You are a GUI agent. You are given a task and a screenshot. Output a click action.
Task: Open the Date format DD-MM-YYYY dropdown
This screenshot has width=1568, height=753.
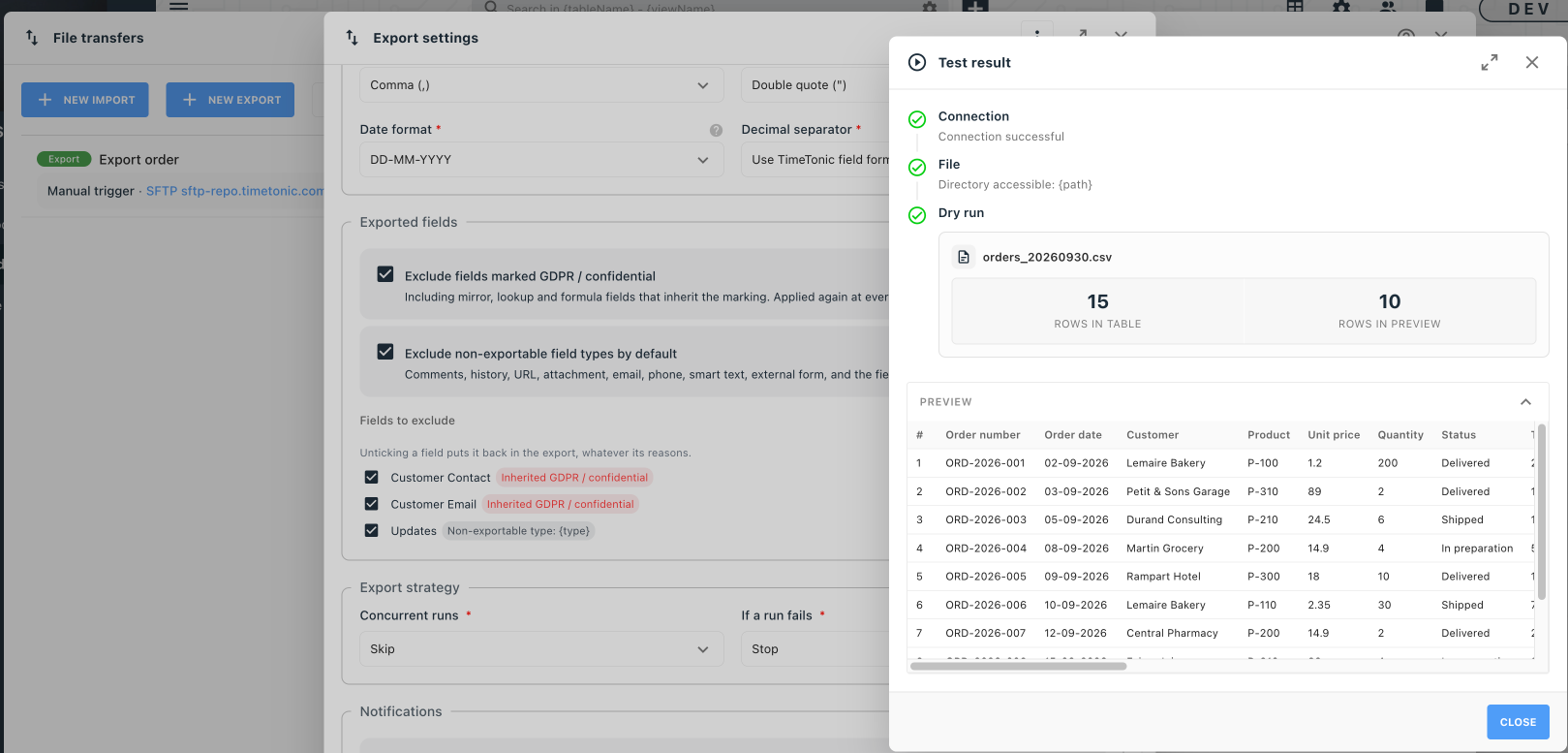pyautogui.click(x=541, y=160)
